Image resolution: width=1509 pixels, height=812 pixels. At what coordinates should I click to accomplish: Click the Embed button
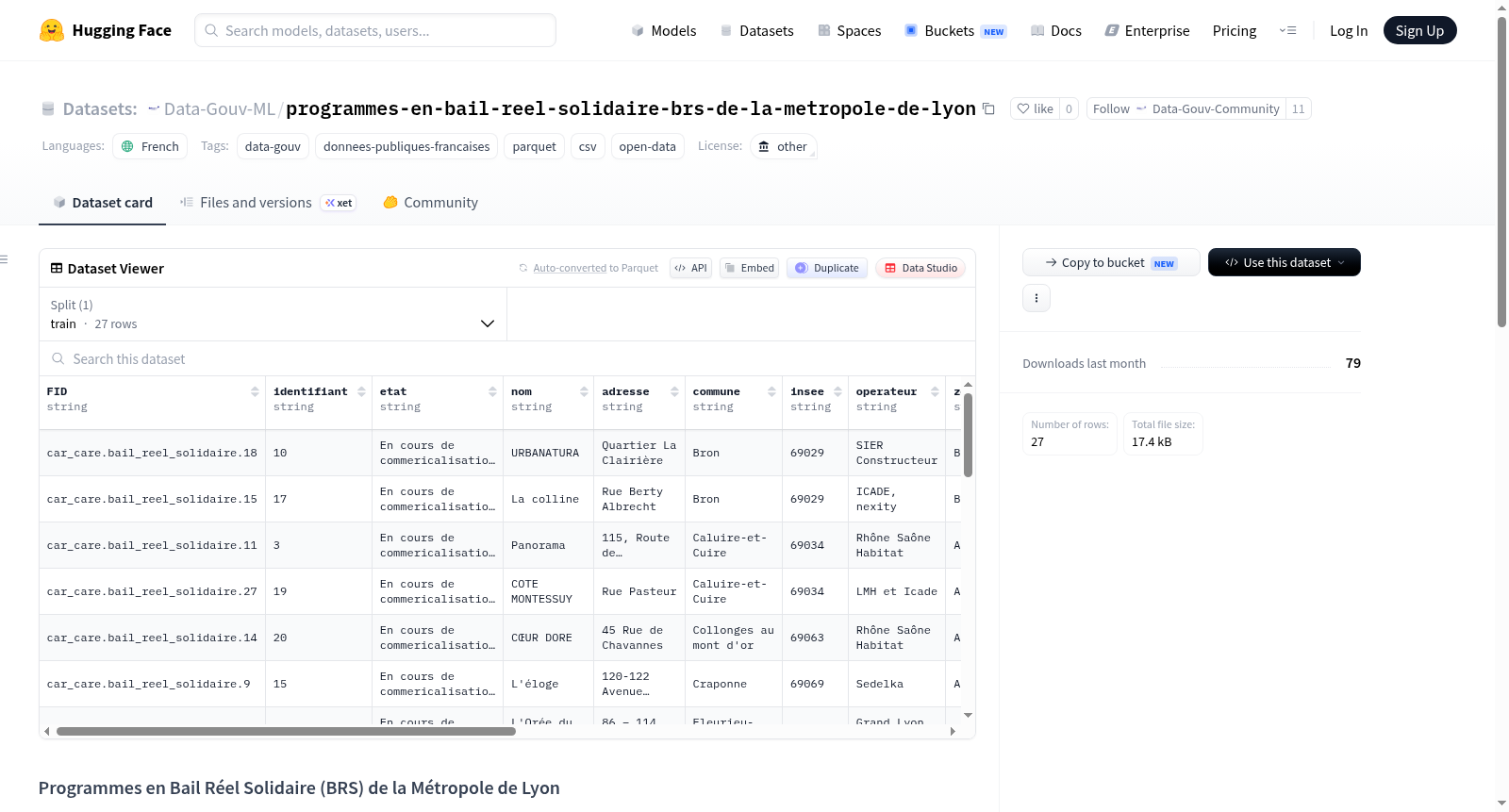749,268
